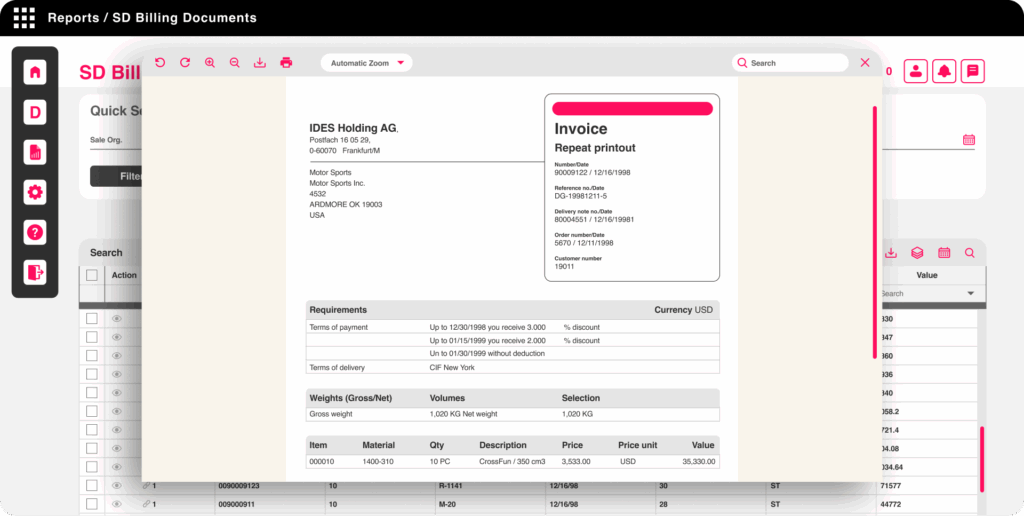
Task: Close the invoice viewer with the X
Action: pyautogui.click(x=865, y=63)
